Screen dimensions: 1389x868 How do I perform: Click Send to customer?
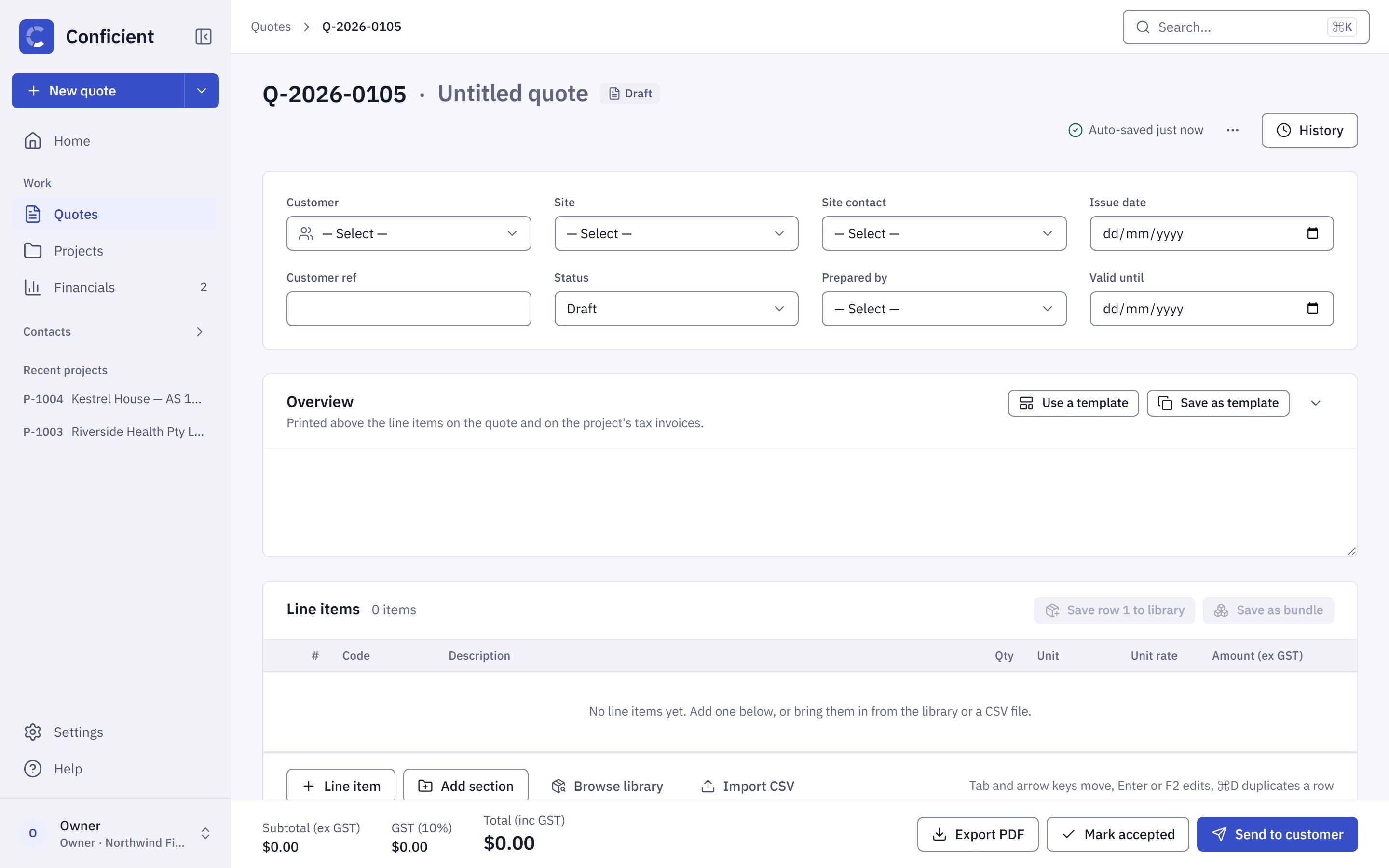point(1277,834)
